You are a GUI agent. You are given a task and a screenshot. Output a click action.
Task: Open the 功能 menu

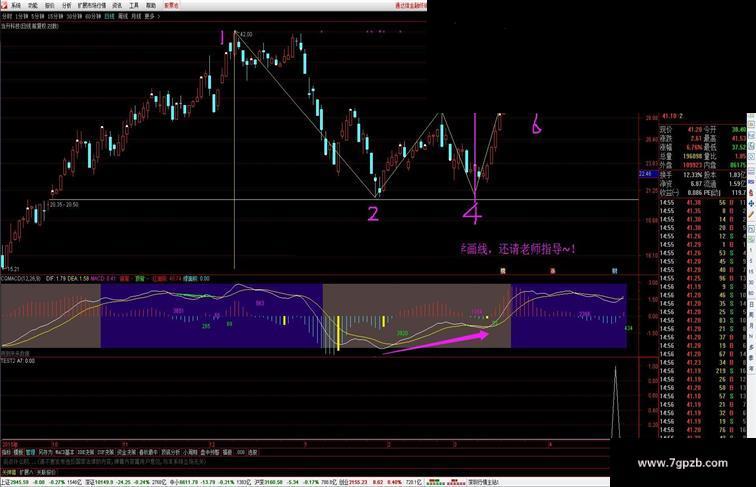tap(33, 6)
